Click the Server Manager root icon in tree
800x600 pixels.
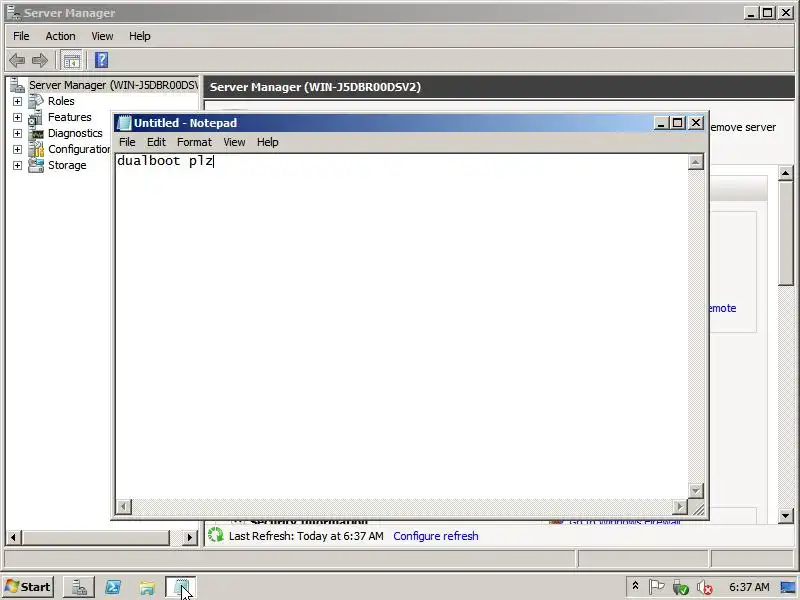17,85
